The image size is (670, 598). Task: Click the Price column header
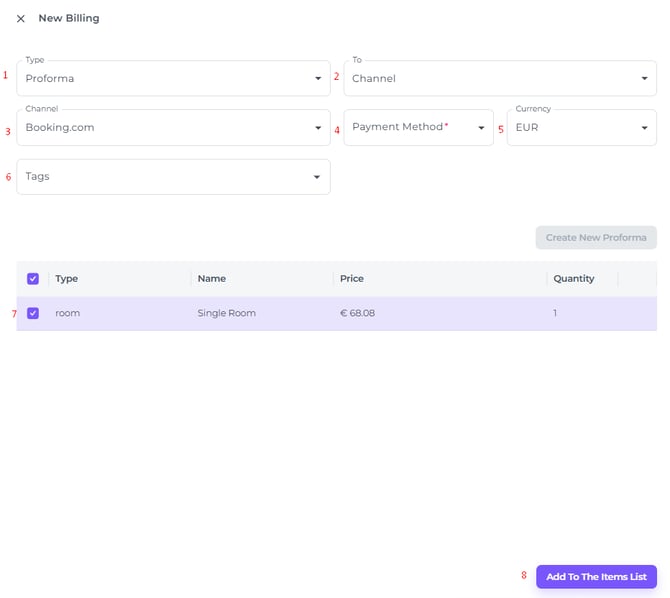coord(352,279)
